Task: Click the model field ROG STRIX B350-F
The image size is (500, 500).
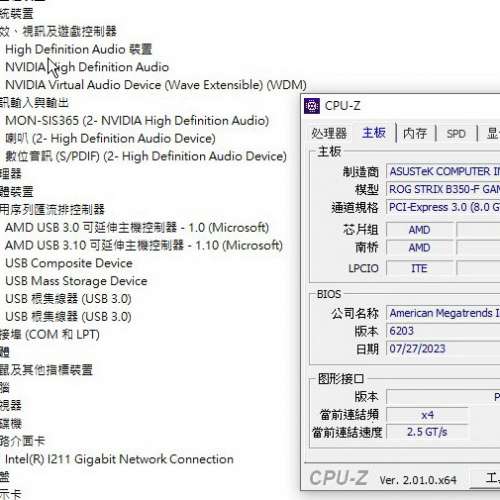Action: (x=443, y=189)
